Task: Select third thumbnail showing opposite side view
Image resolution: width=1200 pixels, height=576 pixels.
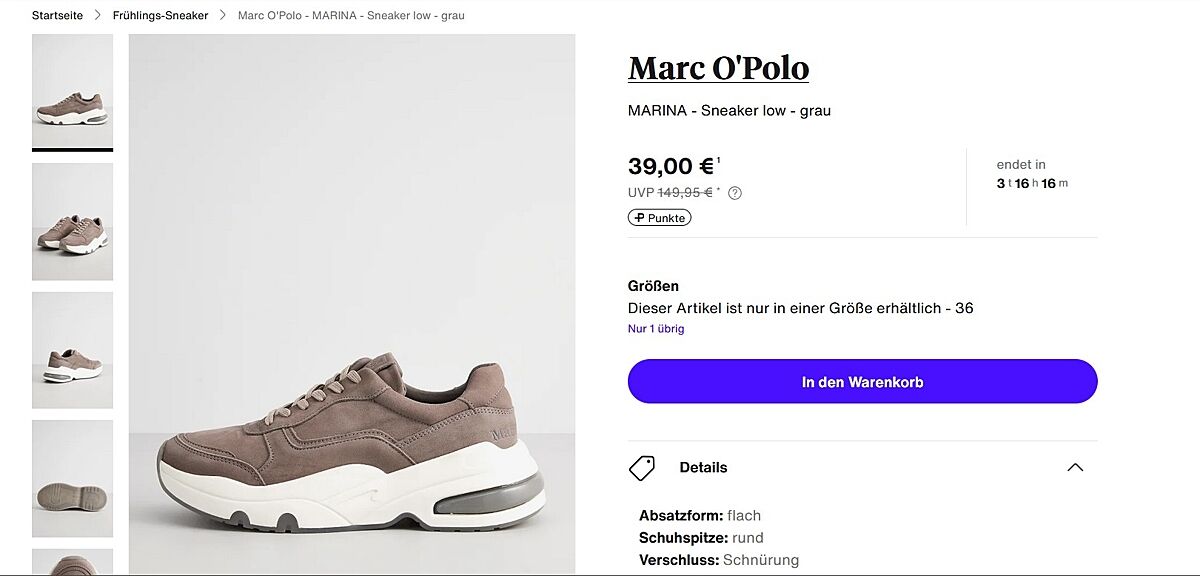Action: [x=72, y=350]
